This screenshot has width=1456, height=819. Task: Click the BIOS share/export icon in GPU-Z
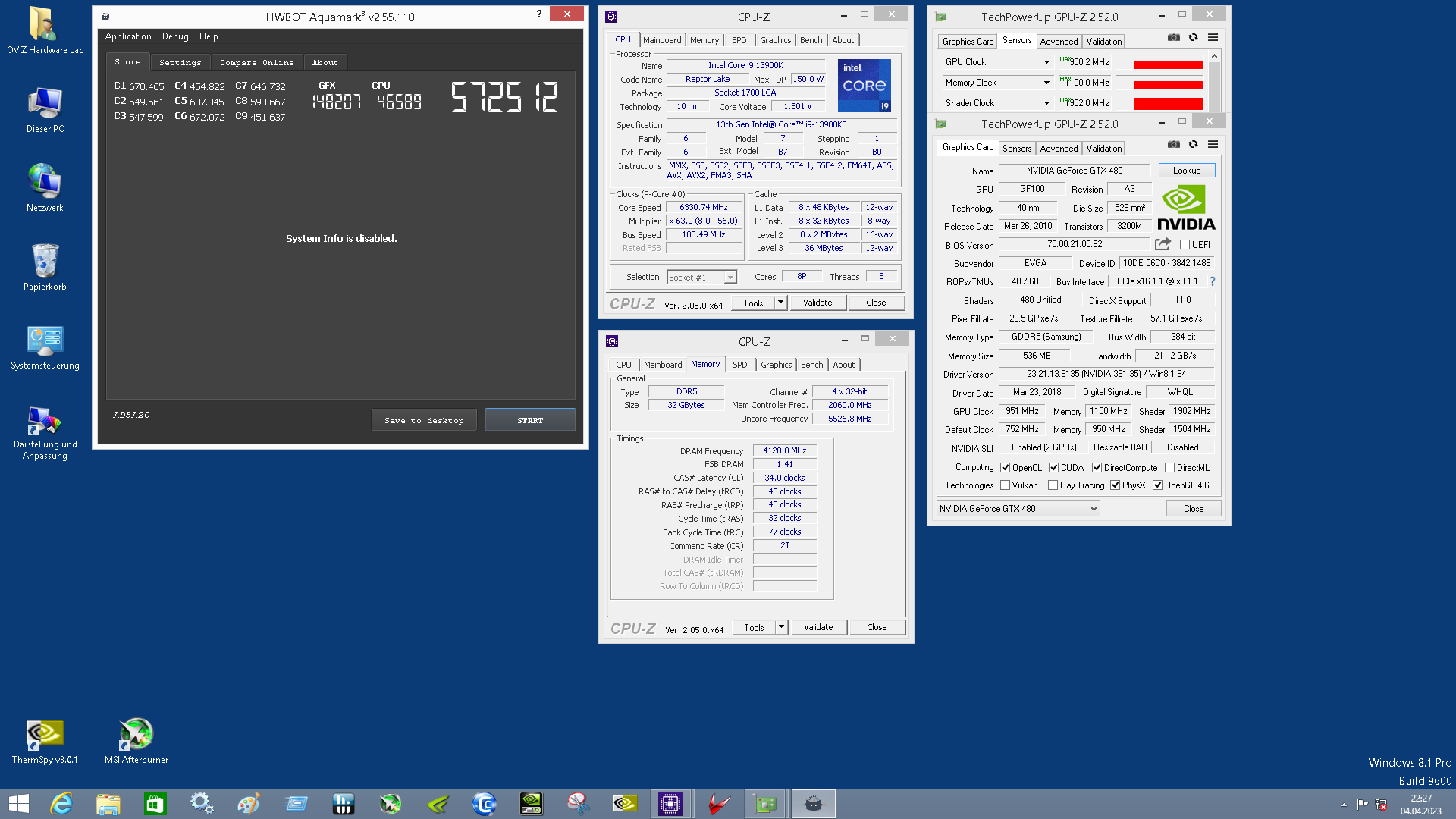point(1163,244)
